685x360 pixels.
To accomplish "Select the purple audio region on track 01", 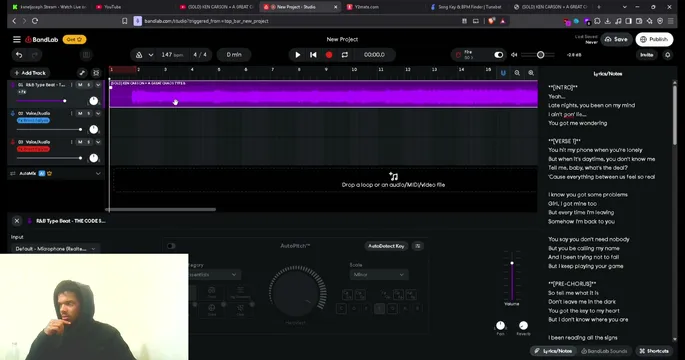I will tap(323, 93).
